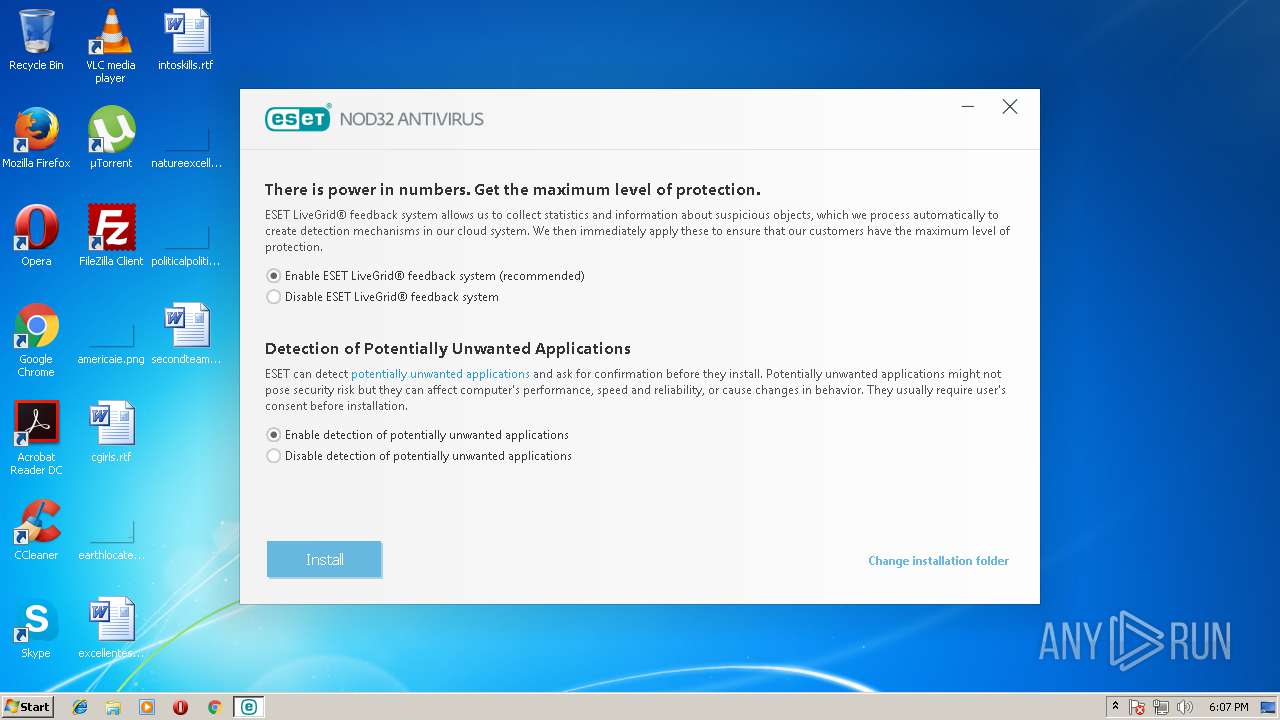The height and width of the screenshot is (720, 1280).
Task: Show hidden system tray icons
Action: (x=1115, y=707)
